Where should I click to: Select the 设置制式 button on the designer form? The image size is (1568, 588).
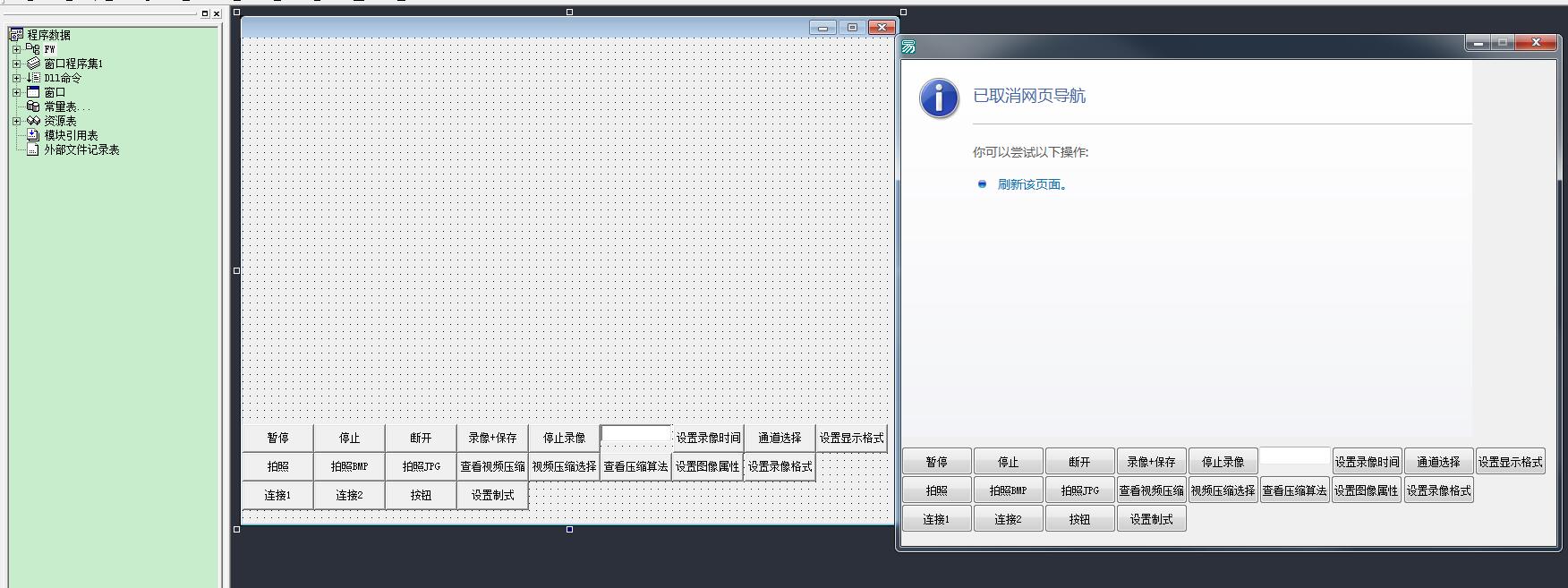point(492,495)
